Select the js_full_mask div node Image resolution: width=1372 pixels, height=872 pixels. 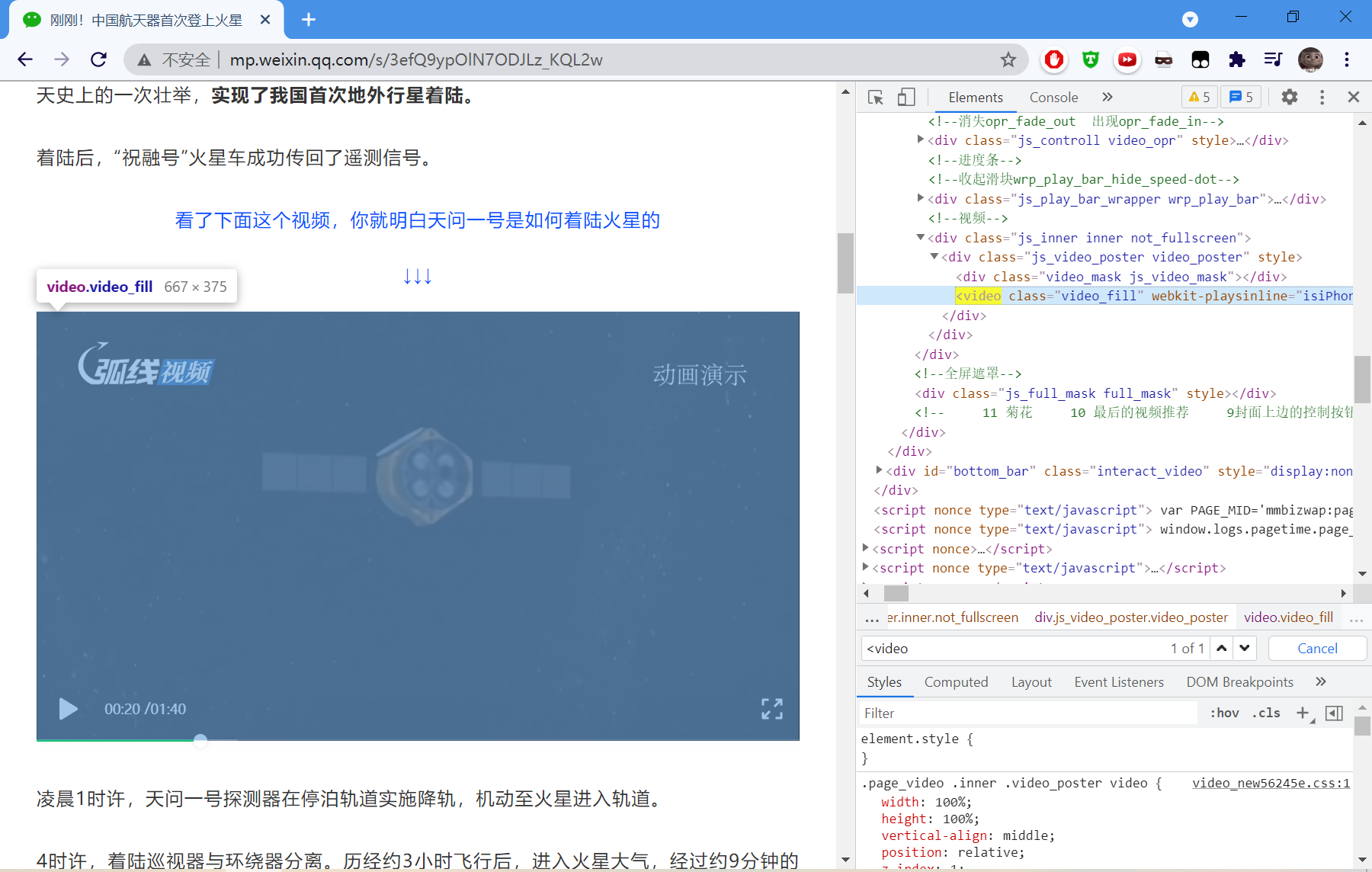(1095, 393)
